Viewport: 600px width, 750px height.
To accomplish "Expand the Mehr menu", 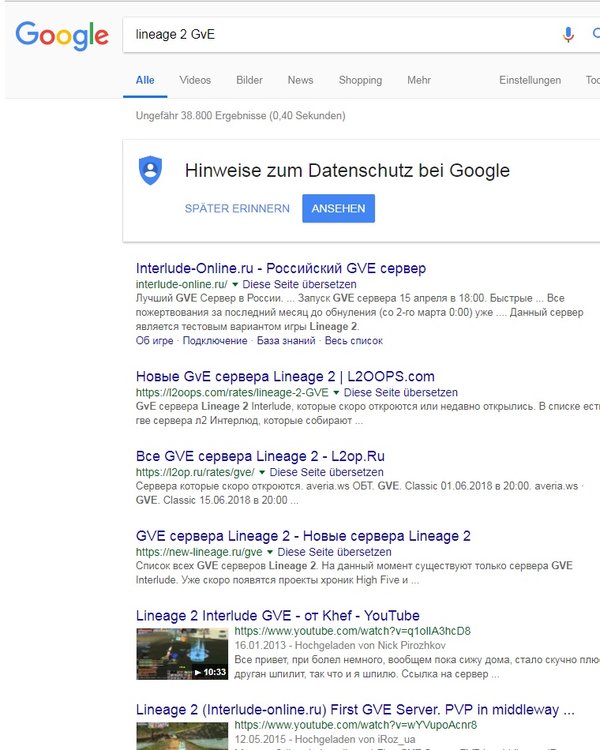I will pyautogui.click(x=419, y=80).
